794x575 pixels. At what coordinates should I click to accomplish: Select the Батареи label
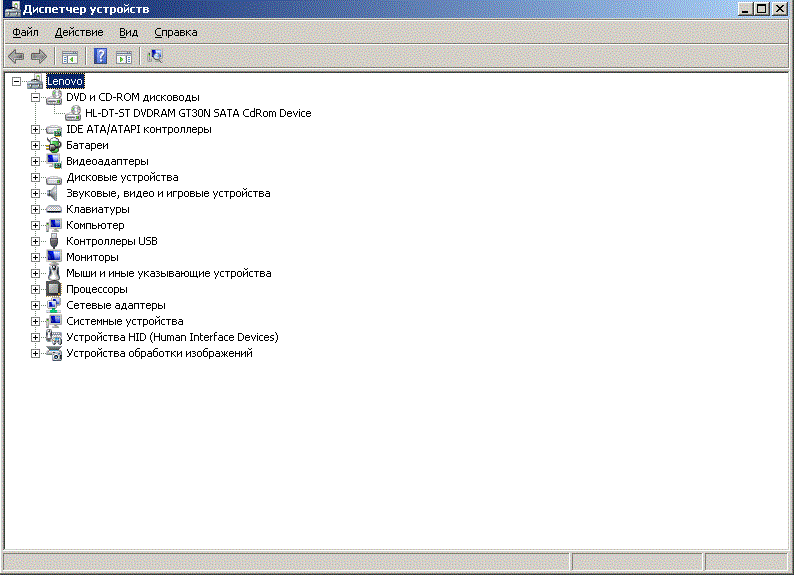(x=87, y=145)
